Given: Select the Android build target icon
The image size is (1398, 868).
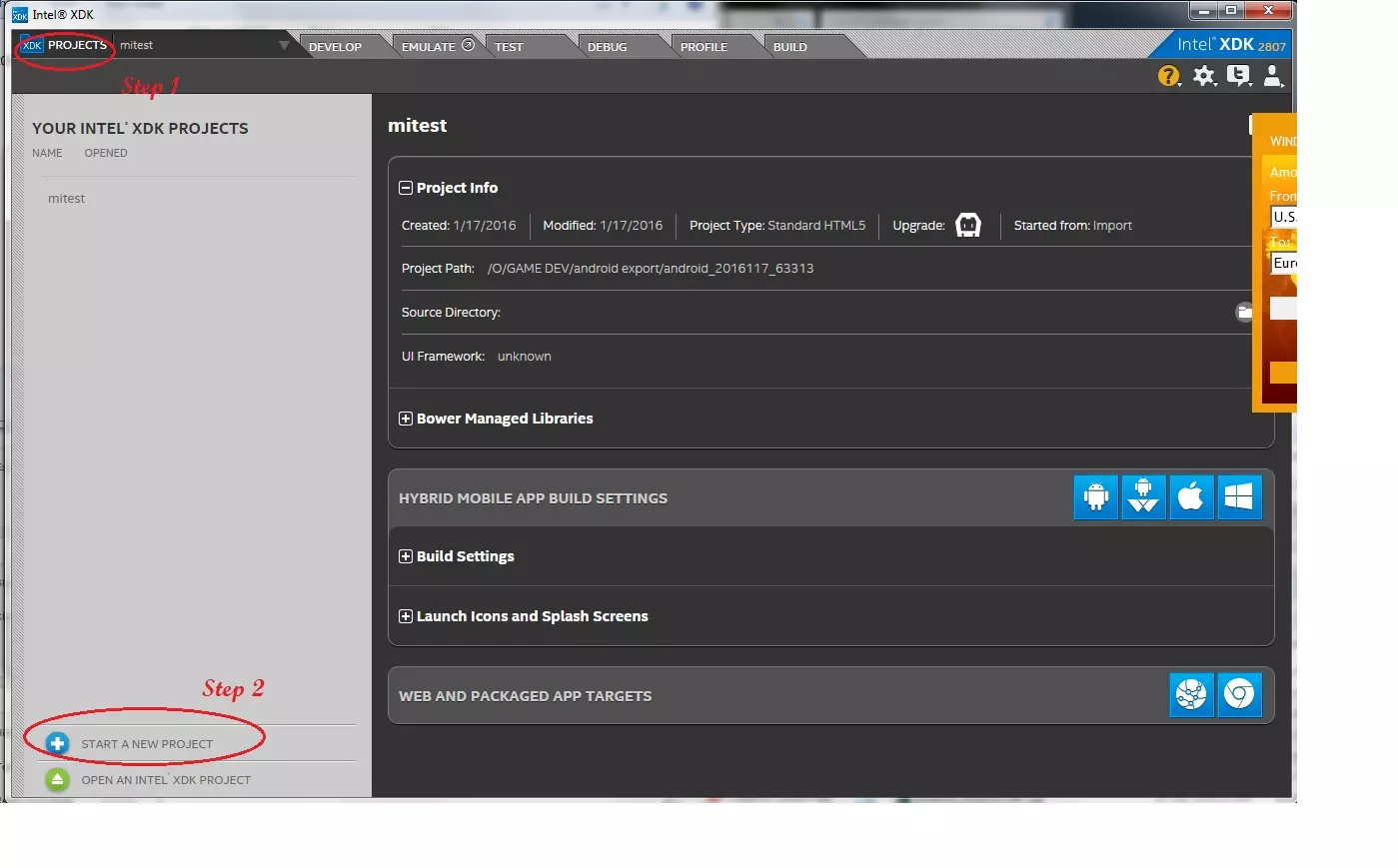Looking at the screenshot, I should [1096, 497].
